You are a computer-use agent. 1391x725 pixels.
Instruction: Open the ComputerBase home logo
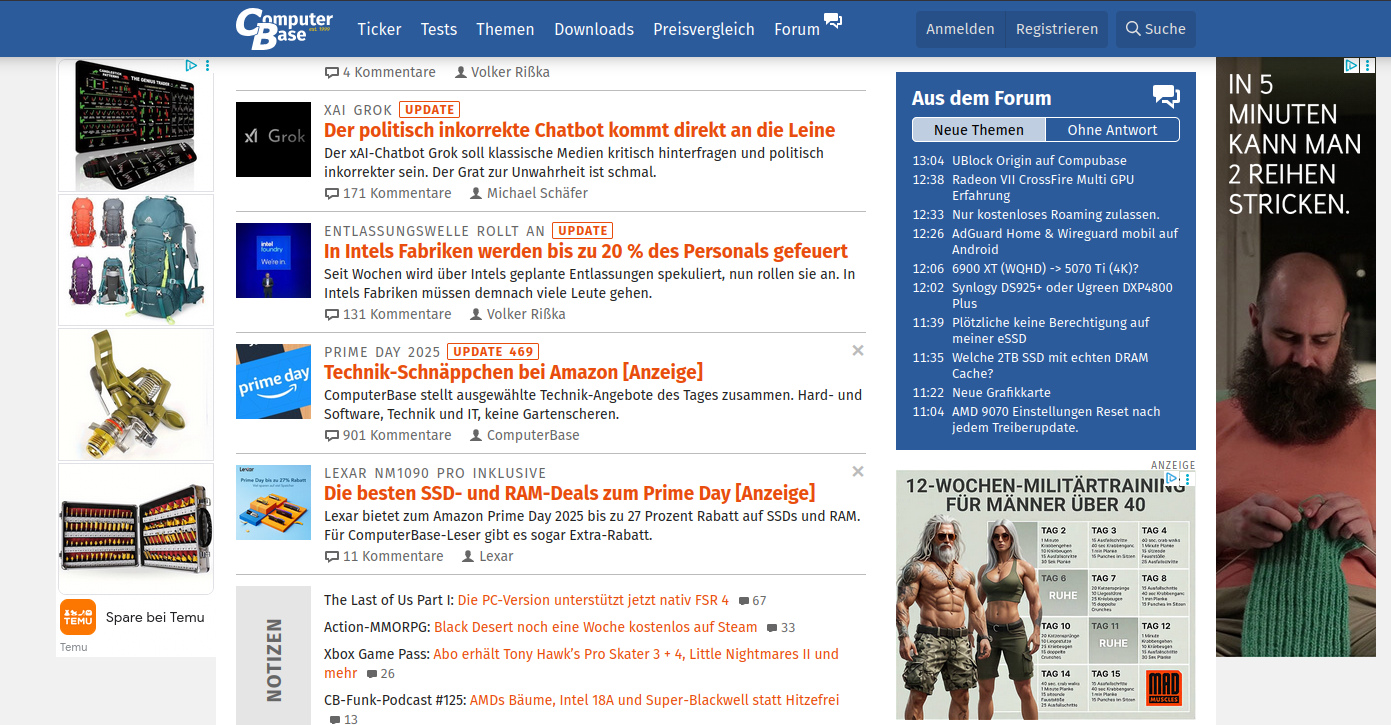coord(284,28)
